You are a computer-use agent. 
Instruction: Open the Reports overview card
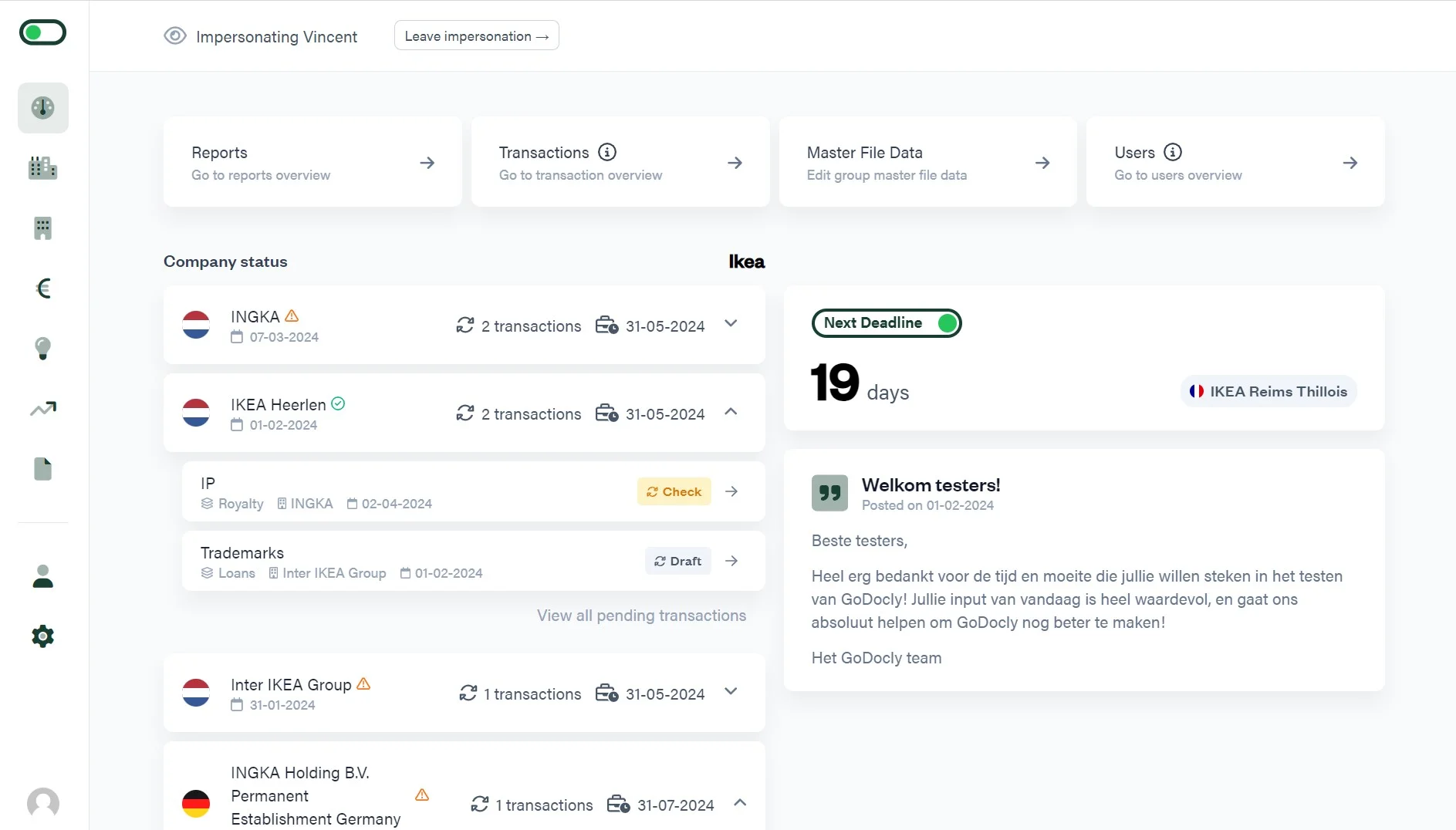point(312,163)
